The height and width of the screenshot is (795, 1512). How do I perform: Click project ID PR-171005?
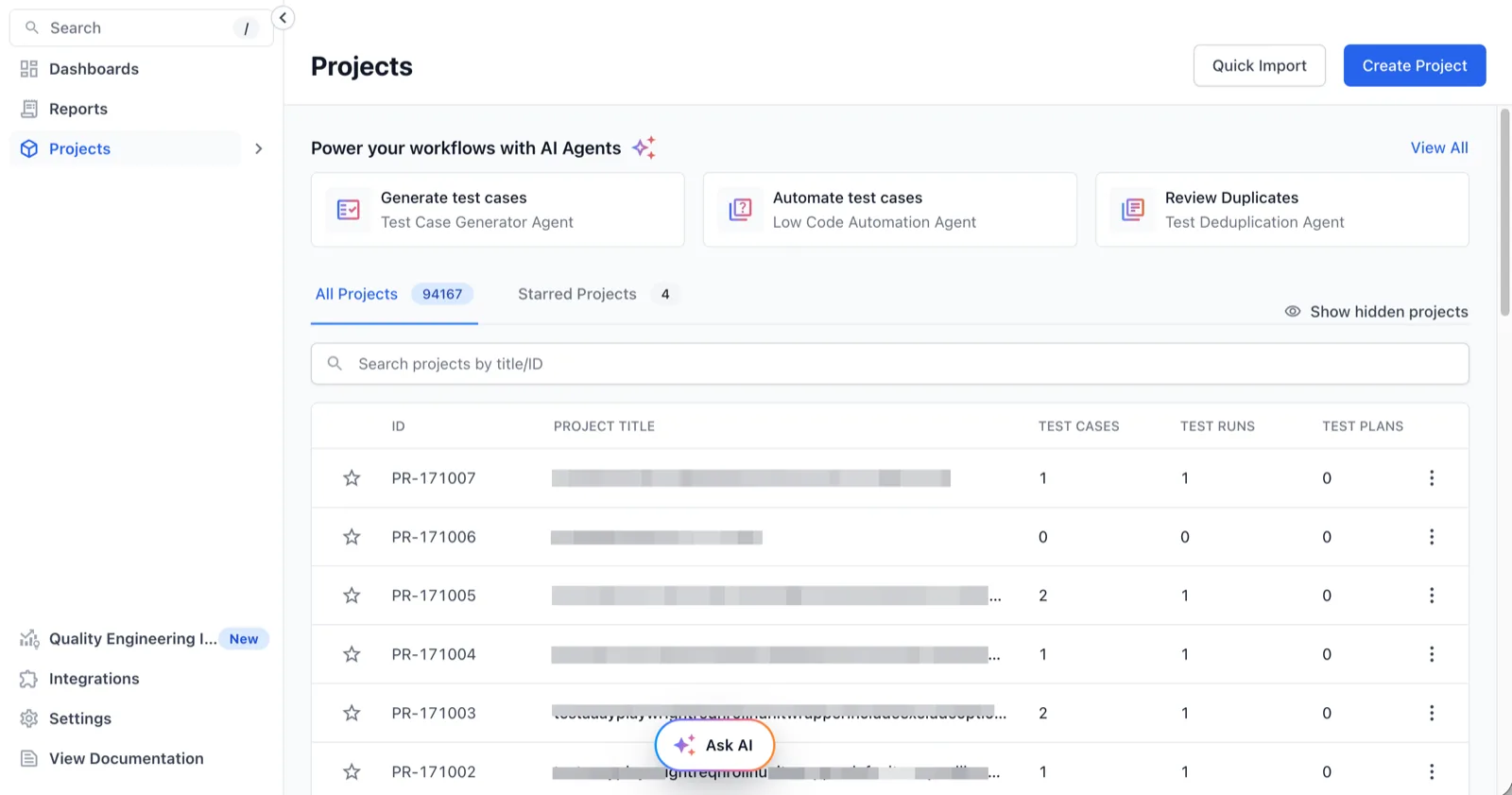[x=434, y=596]
